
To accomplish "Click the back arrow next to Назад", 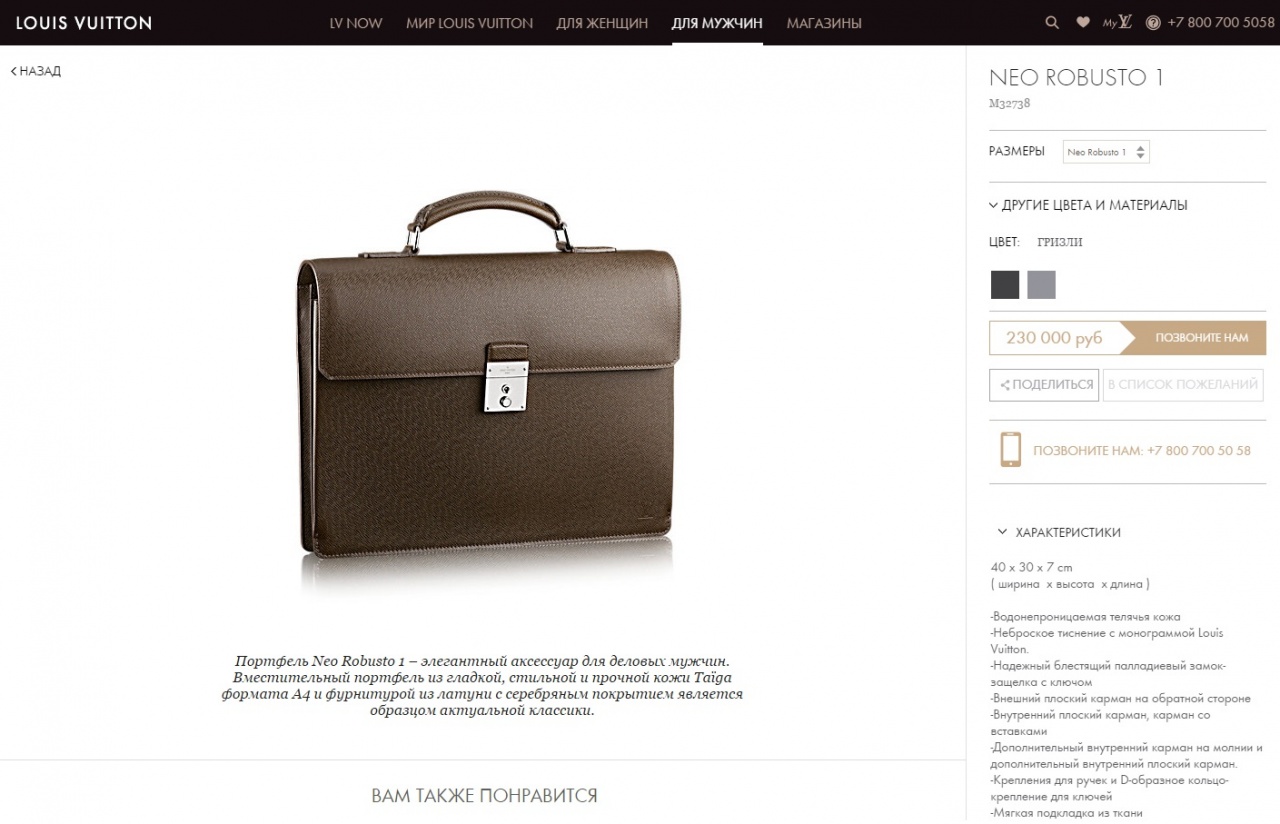I will click(x=14, y=71).
